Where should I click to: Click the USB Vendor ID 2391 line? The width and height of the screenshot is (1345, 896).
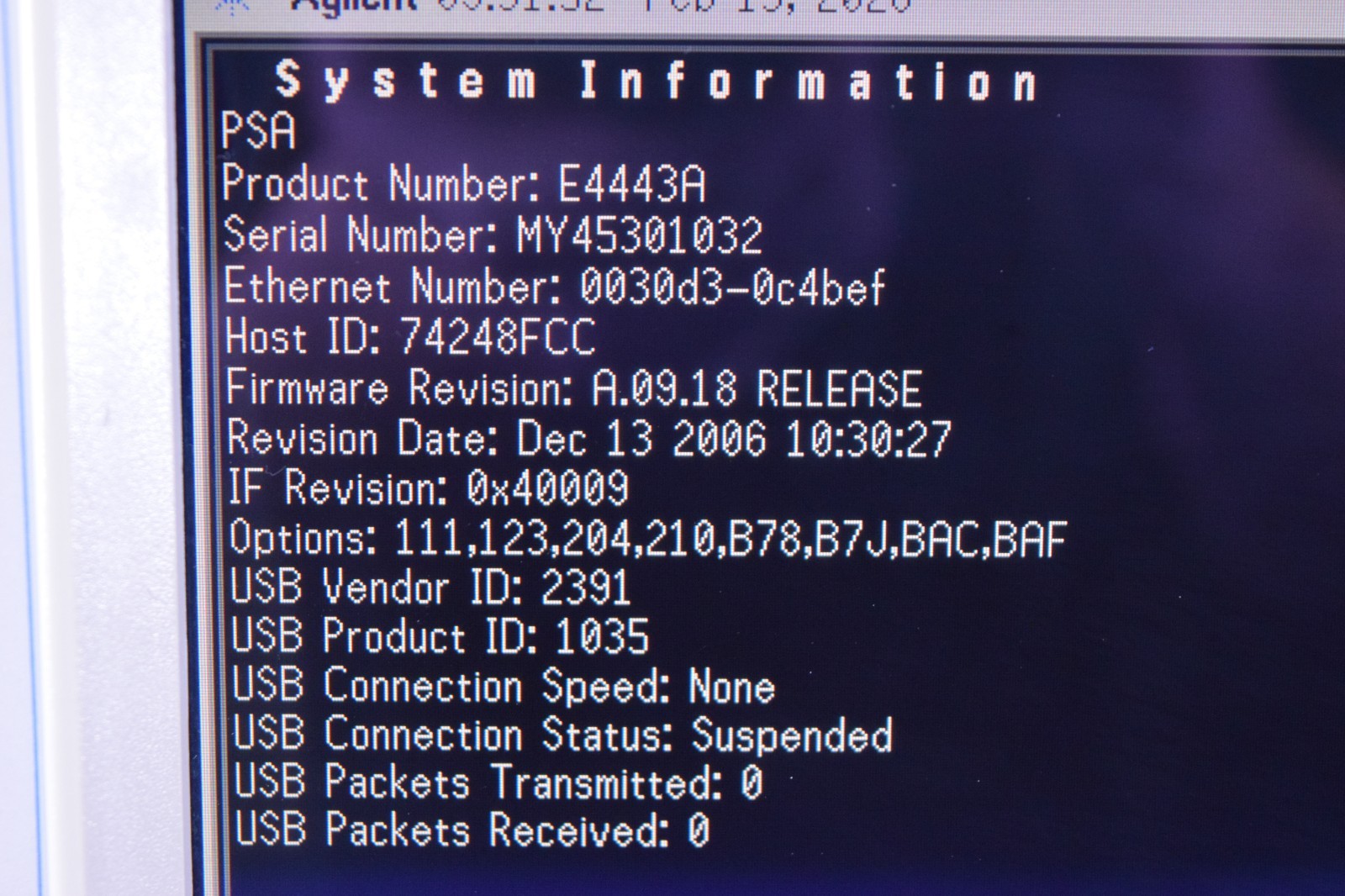click(x=430, y=586)
